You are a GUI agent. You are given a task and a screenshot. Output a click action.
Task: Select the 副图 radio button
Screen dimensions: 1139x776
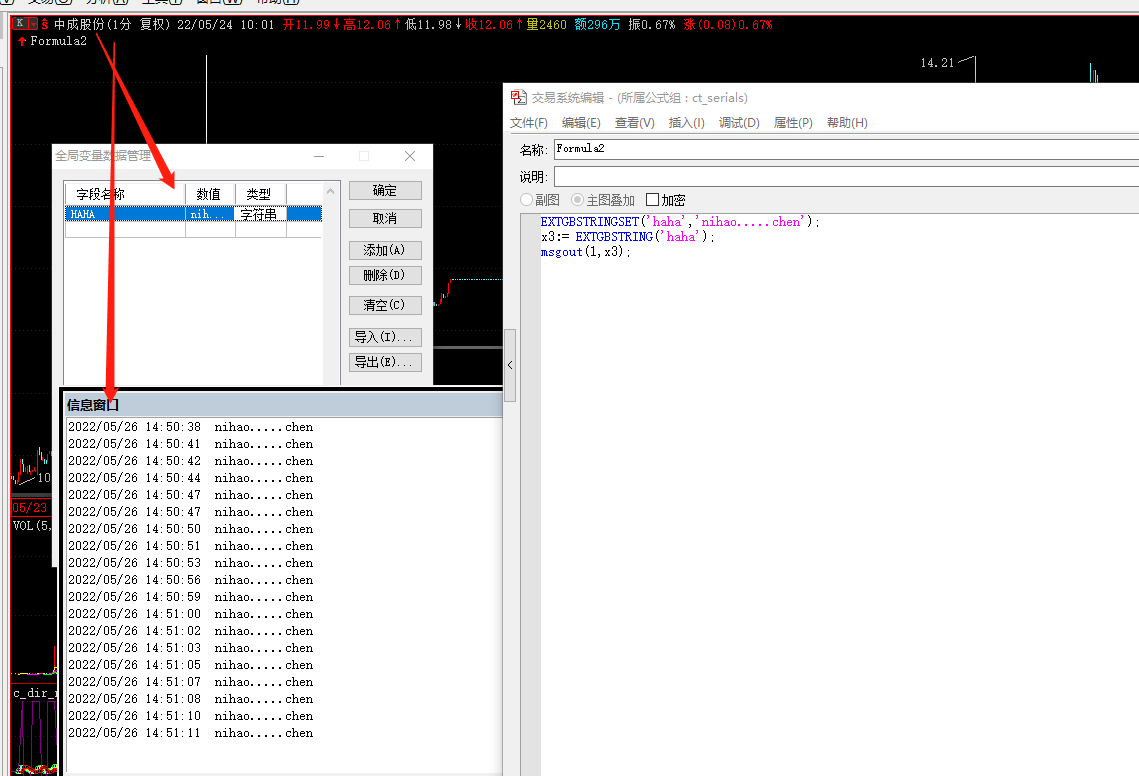tap(527, 200)
